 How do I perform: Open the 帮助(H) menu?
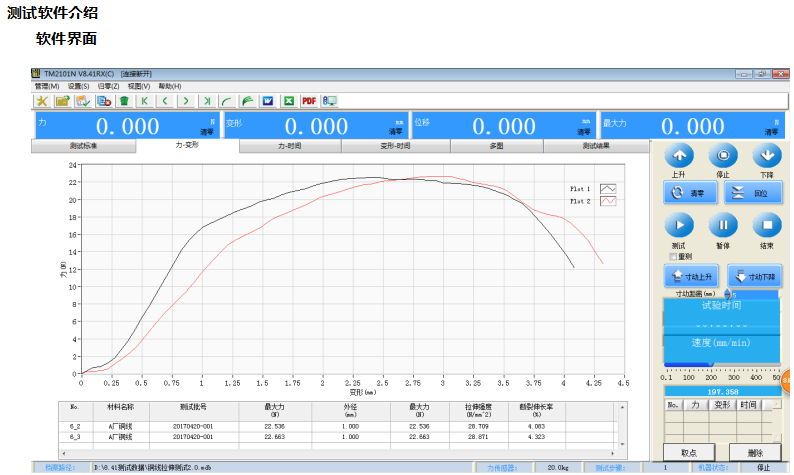tap(170, 87)
